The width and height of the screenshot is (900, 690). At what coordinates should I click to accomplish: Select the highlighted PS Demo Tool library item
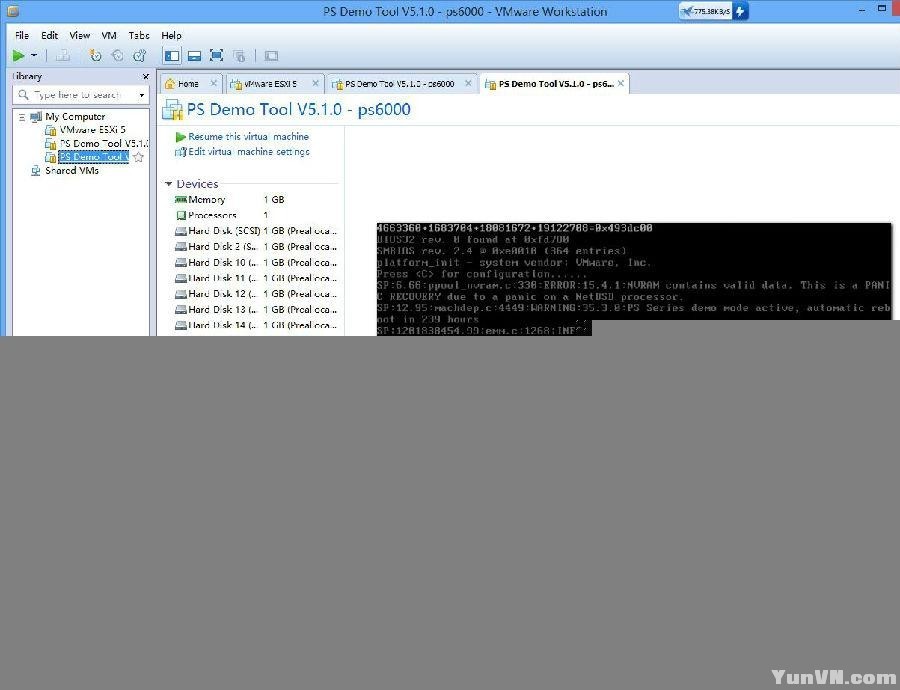(94, 157)
